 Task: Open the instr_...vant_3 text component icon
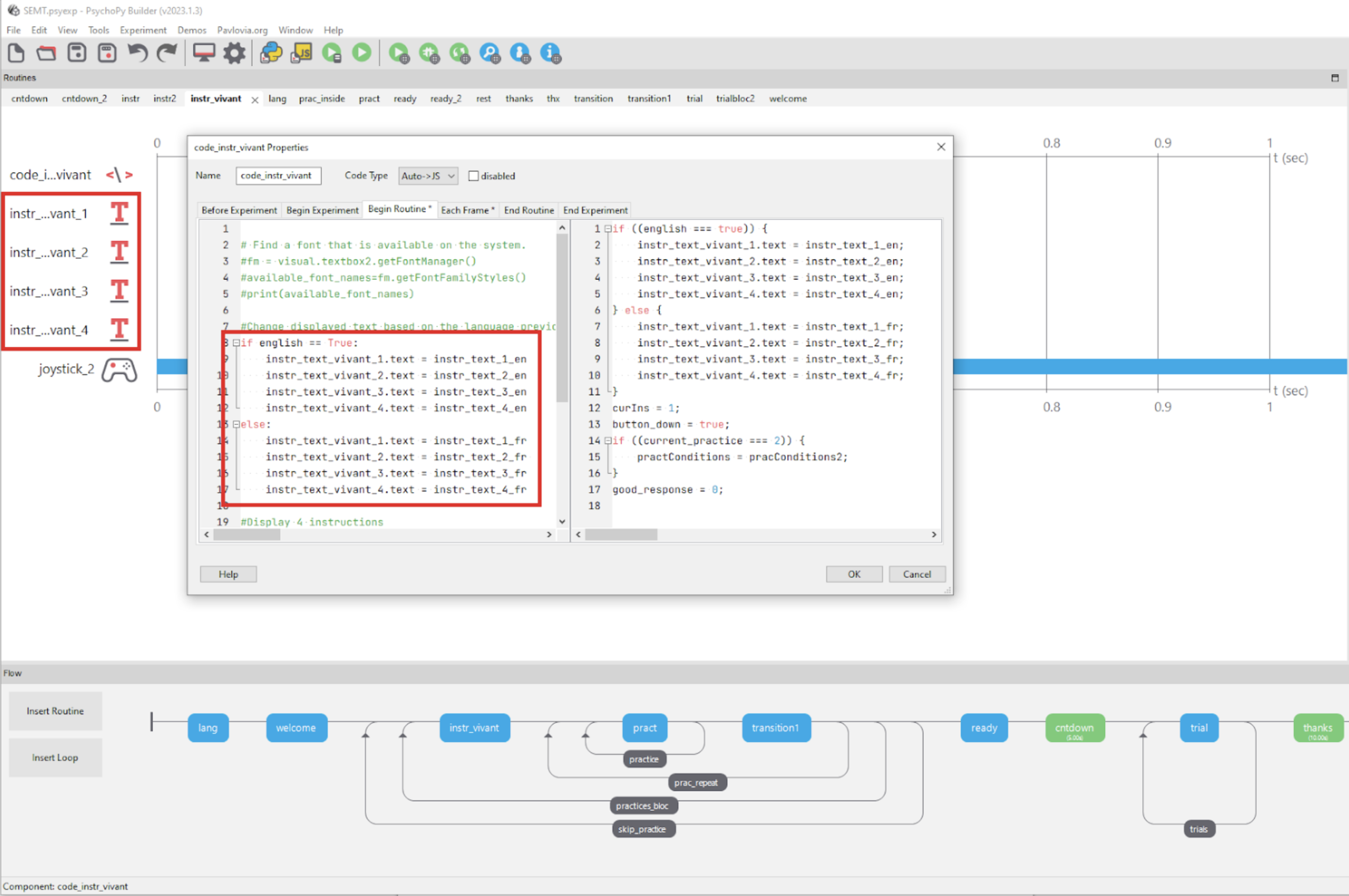click(119, 291)
